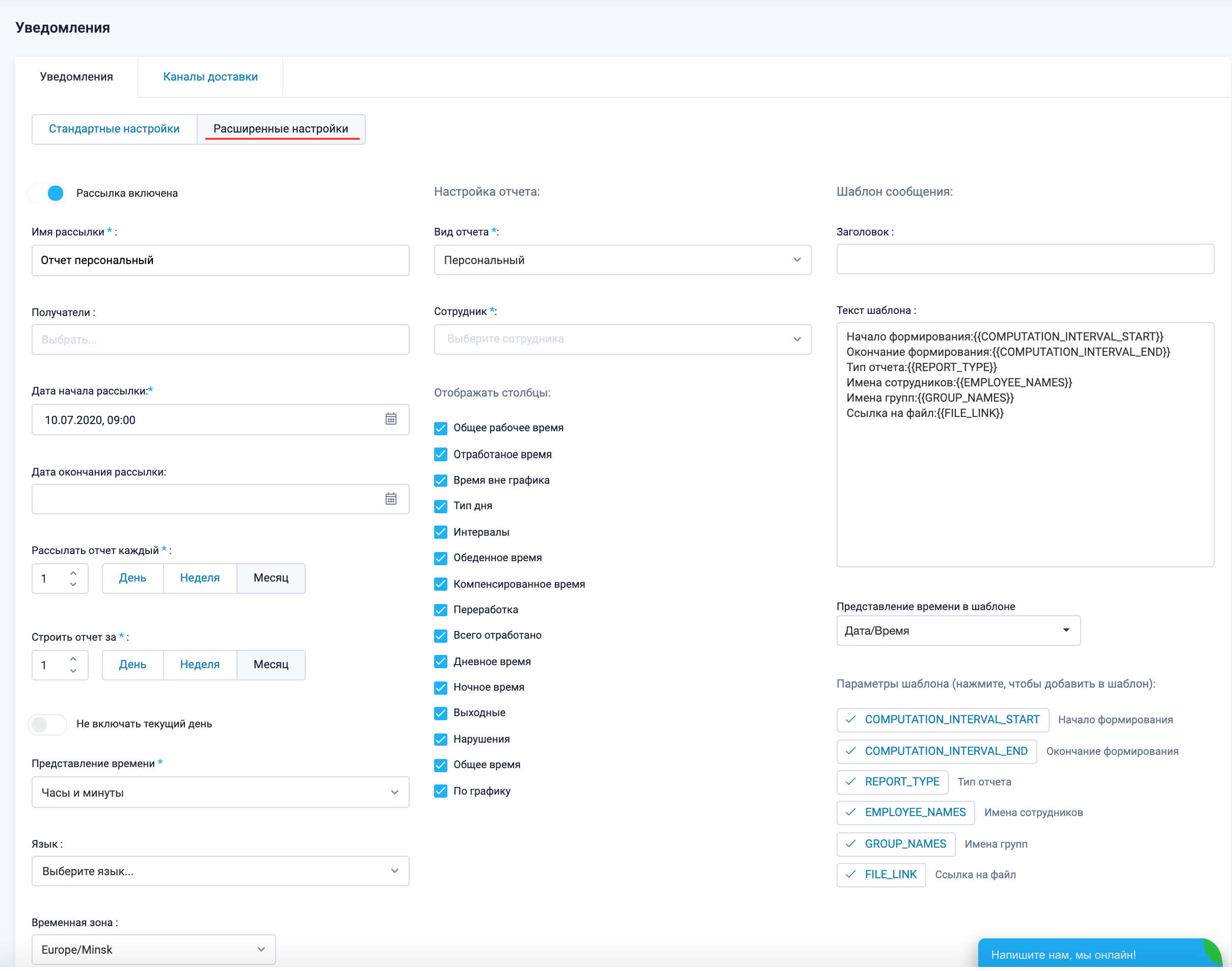The image size is (1232, 971).
Task: Uncheck 'Интервалы' column
Action: [x=440, y=532]
